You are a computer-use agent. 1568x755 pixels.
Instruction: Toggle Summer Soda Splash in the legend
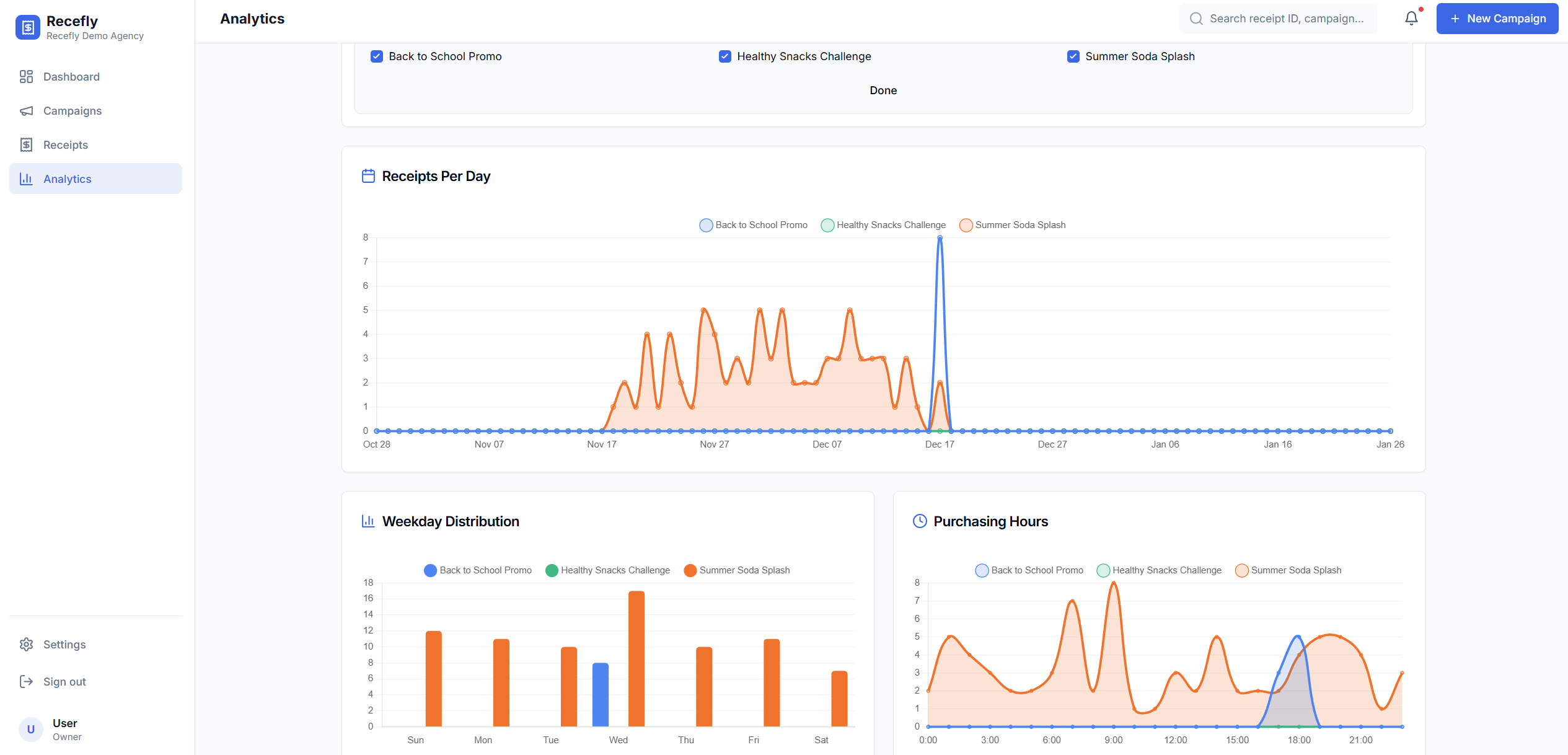1012,224
